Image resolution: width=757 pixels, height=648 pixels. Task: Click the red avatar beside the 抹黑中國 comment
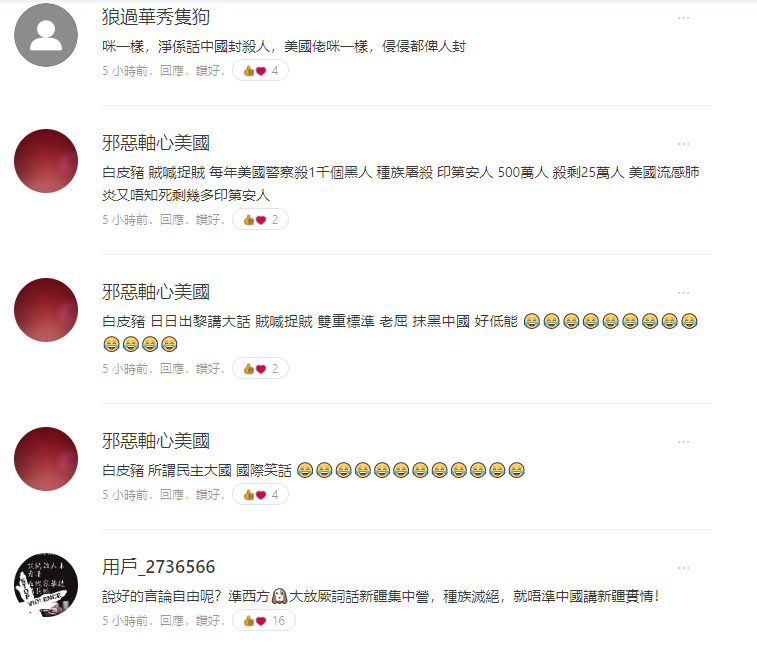tap(46, 310)
